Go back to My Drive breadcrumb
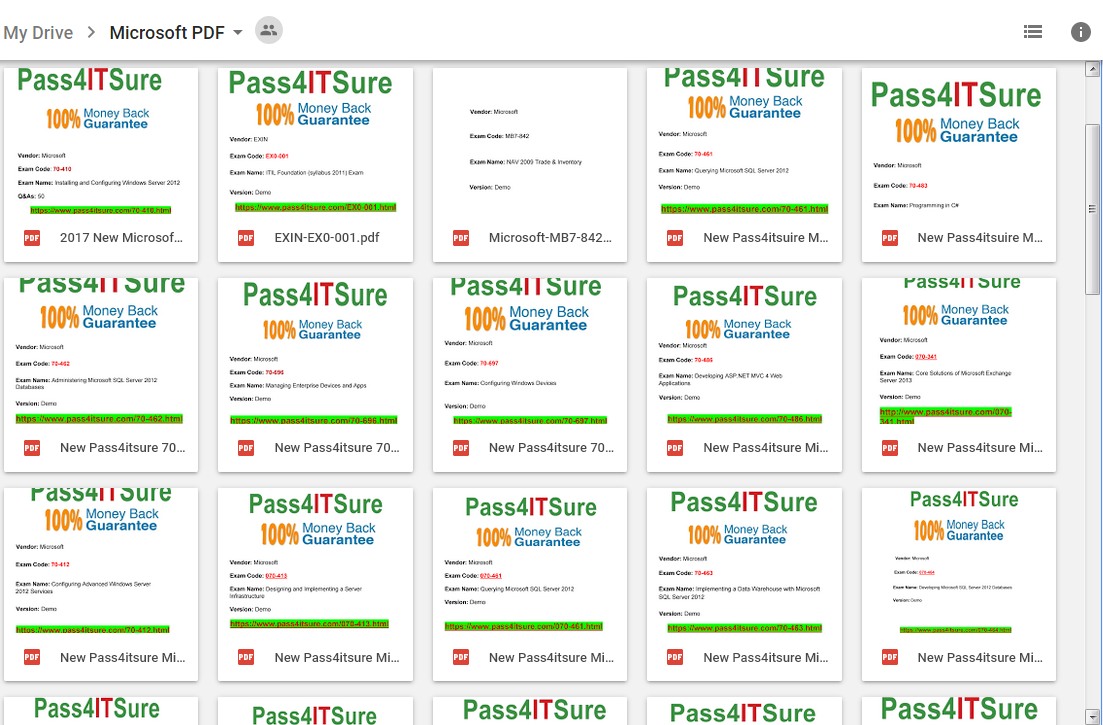This screenshot has height=725, width=1103. pyautogui.click(x=38, y=32)
